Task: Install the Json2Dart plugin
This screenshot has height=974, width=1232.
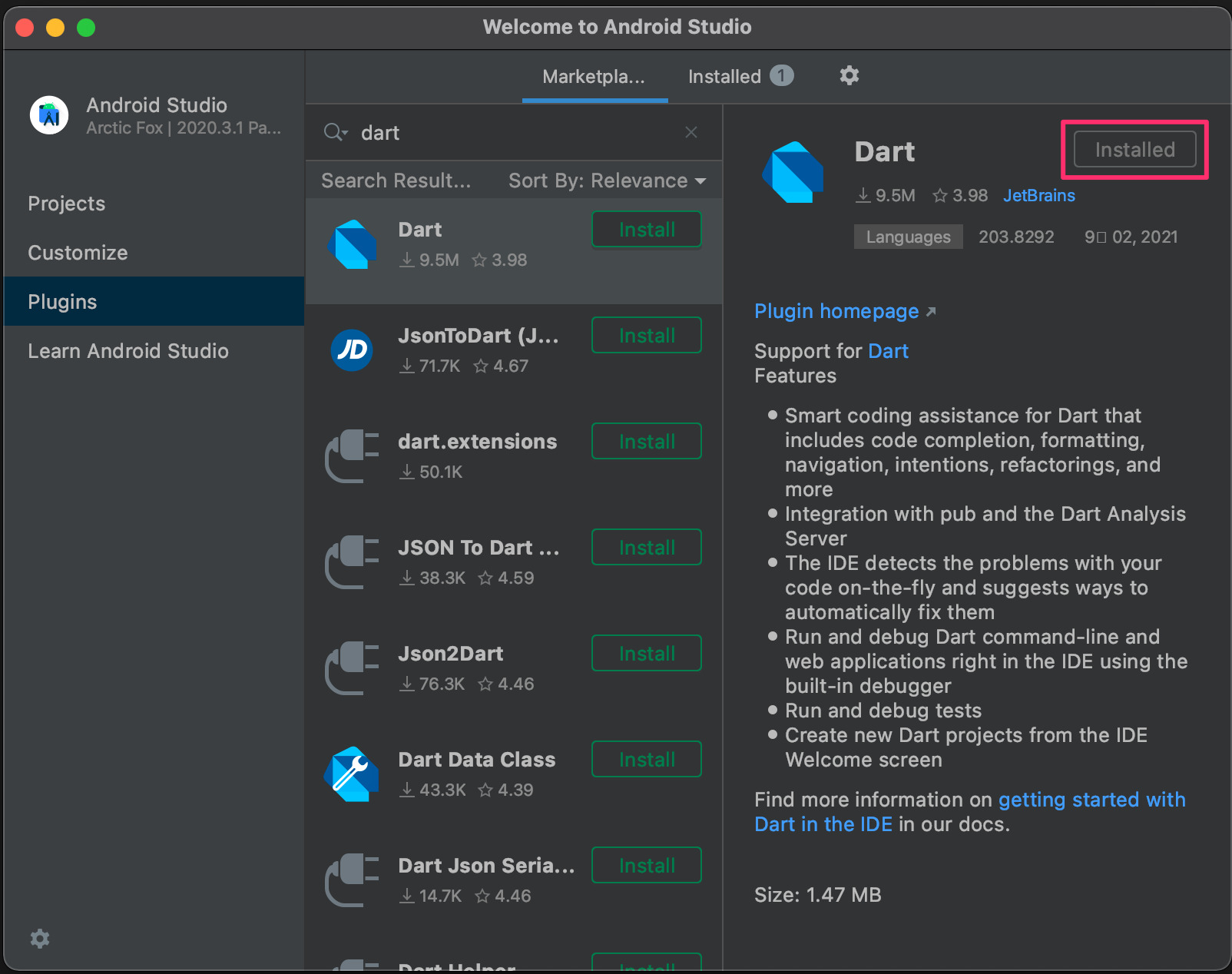Action: (x=647, y=654)
